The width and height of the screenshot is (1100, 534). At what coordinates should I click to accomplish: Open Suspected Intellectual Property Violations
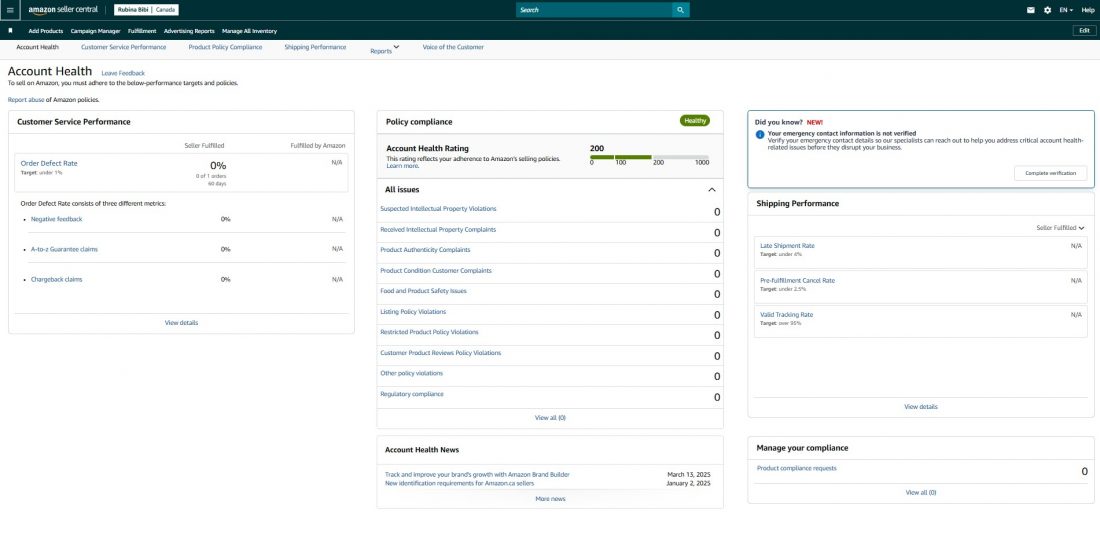[438, 208]
